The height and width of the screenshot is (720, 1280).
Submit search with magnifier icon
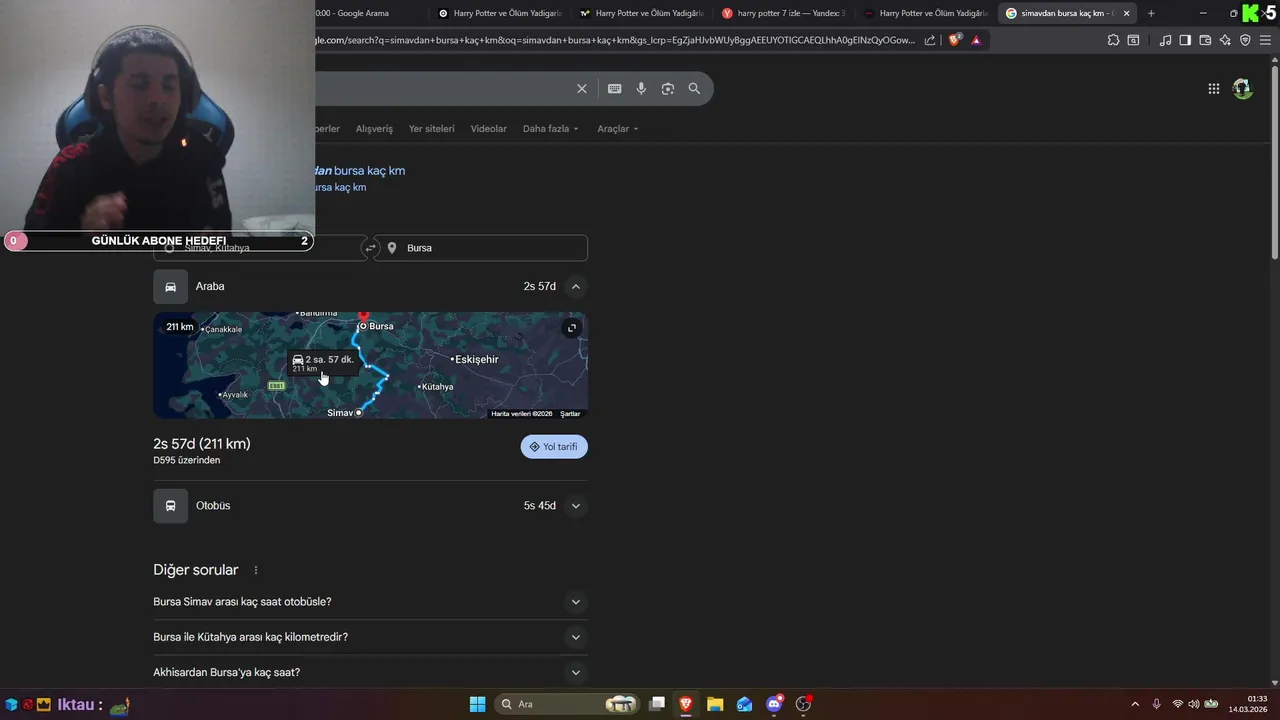click(694, 89)
